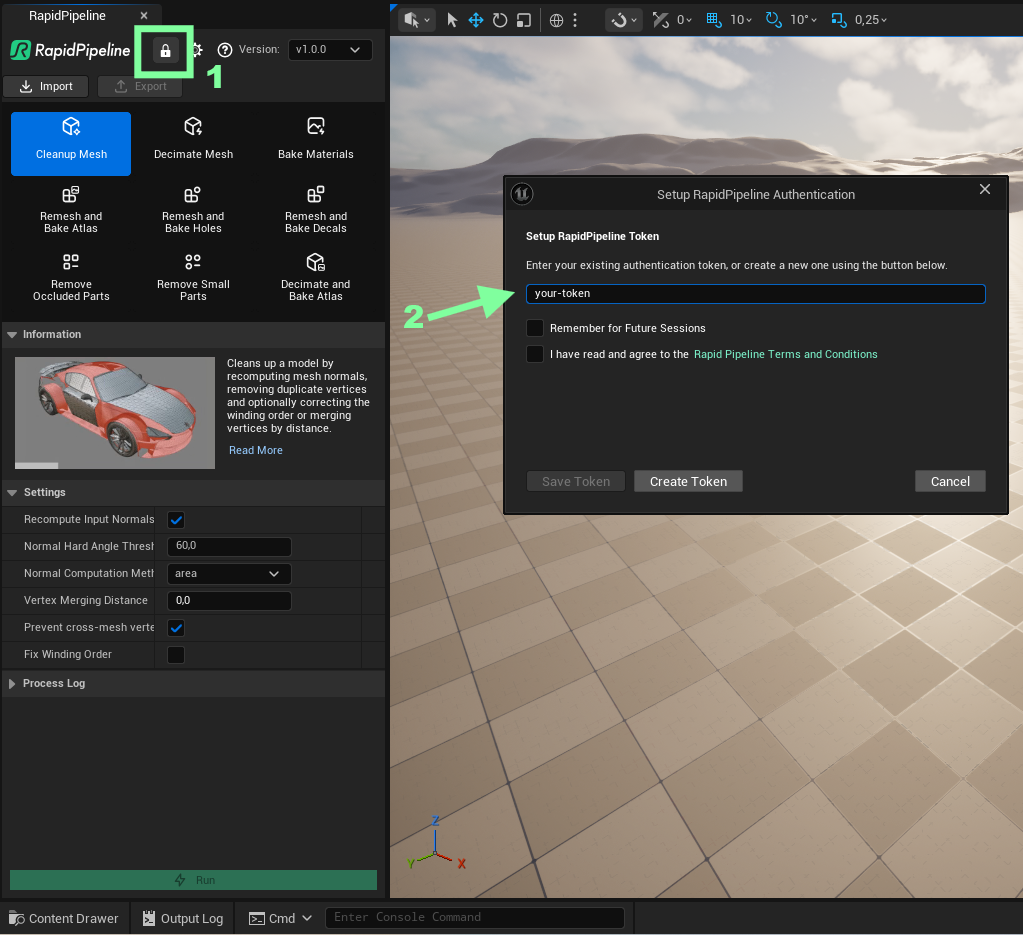Choose Remove Small Parts
The height and width of the screenshot is (935, 1023).
[193, 278]
